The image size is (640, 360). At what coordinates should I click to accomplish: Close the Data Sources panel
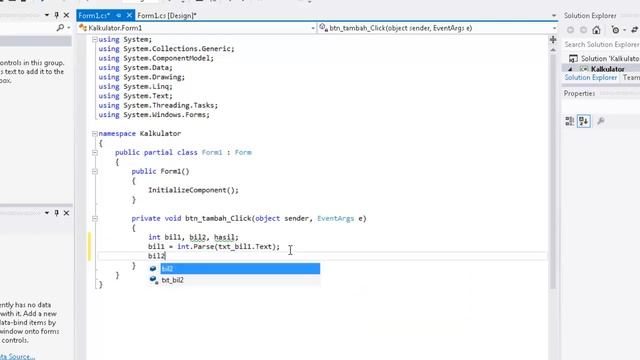66,213
